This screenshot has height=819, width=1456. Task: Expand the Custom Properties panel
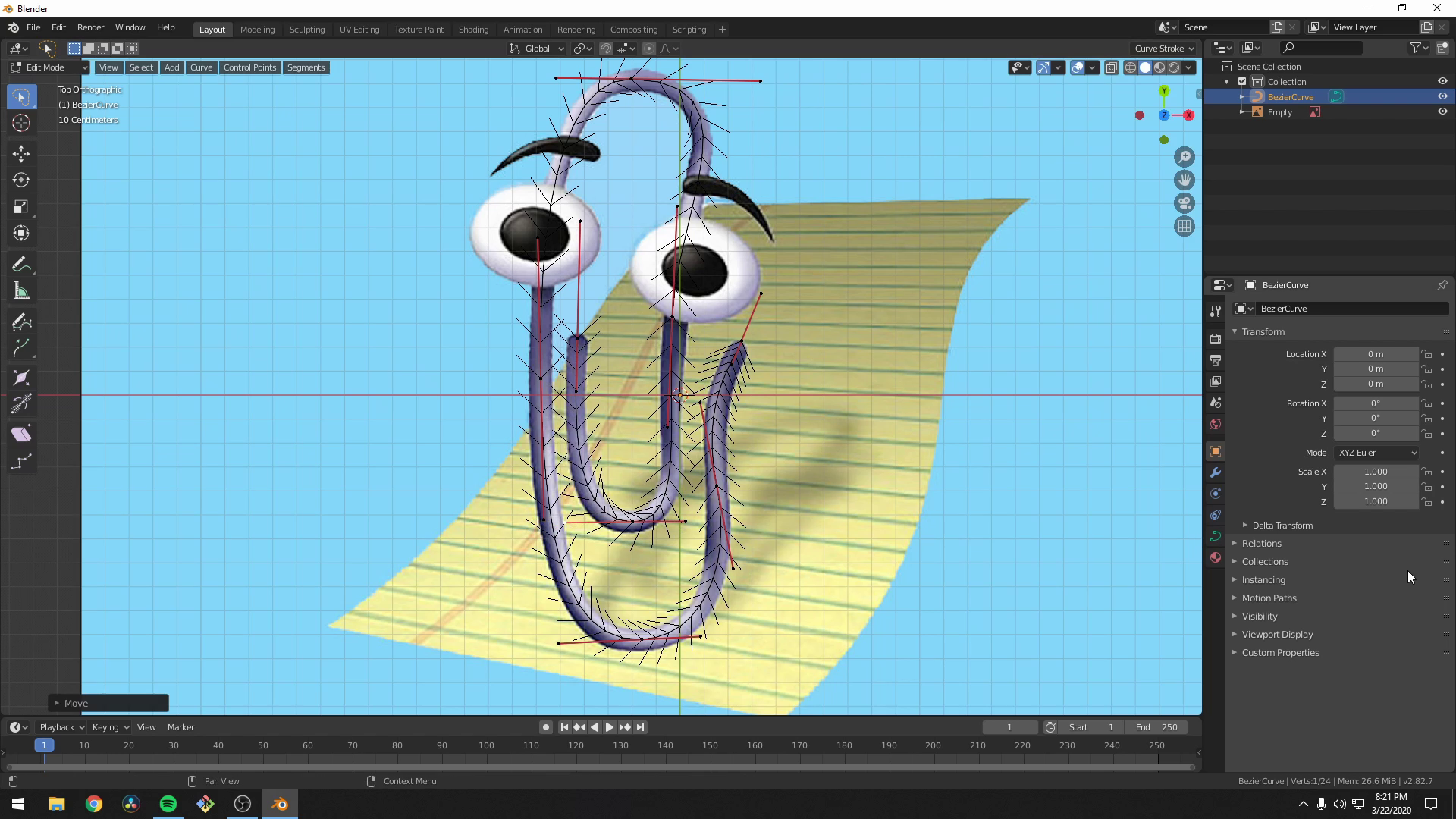point(1280,653)
